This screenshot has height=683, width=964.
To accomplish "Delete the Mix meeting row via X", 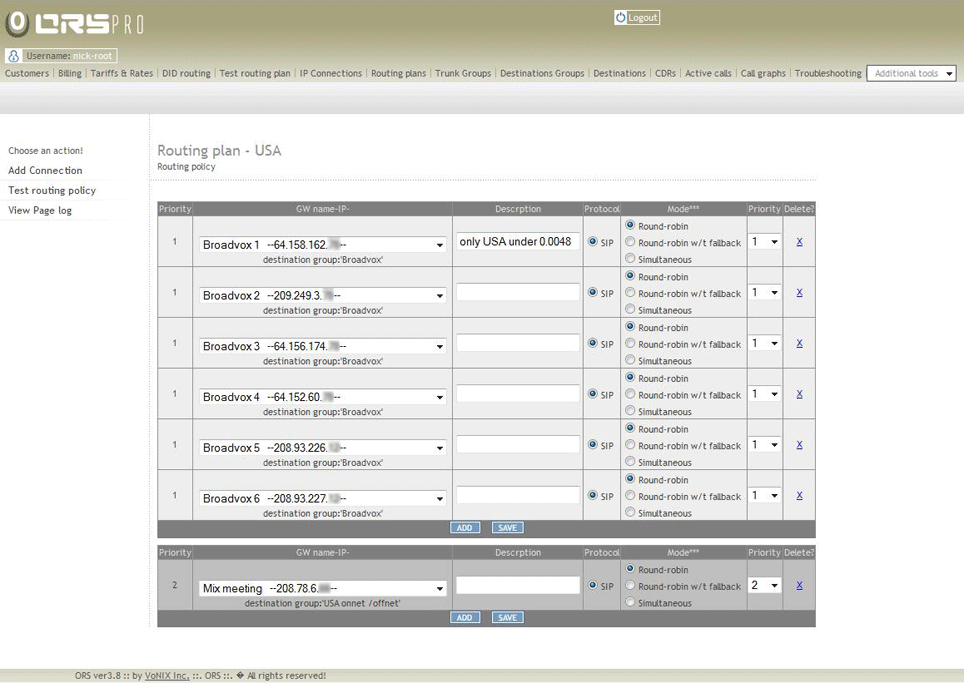I will [x=799, y=585].
